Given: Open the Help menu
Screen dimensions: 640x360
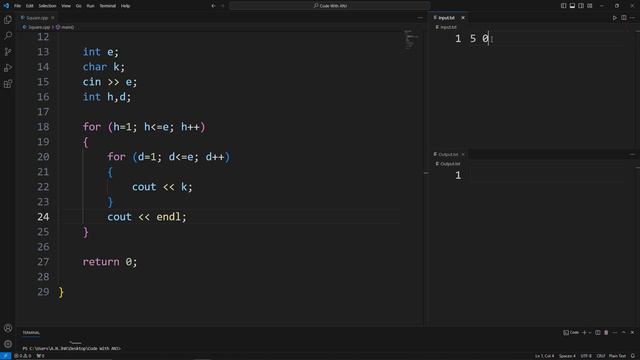Looking at the screenshot, I should [x=125, y=6].
